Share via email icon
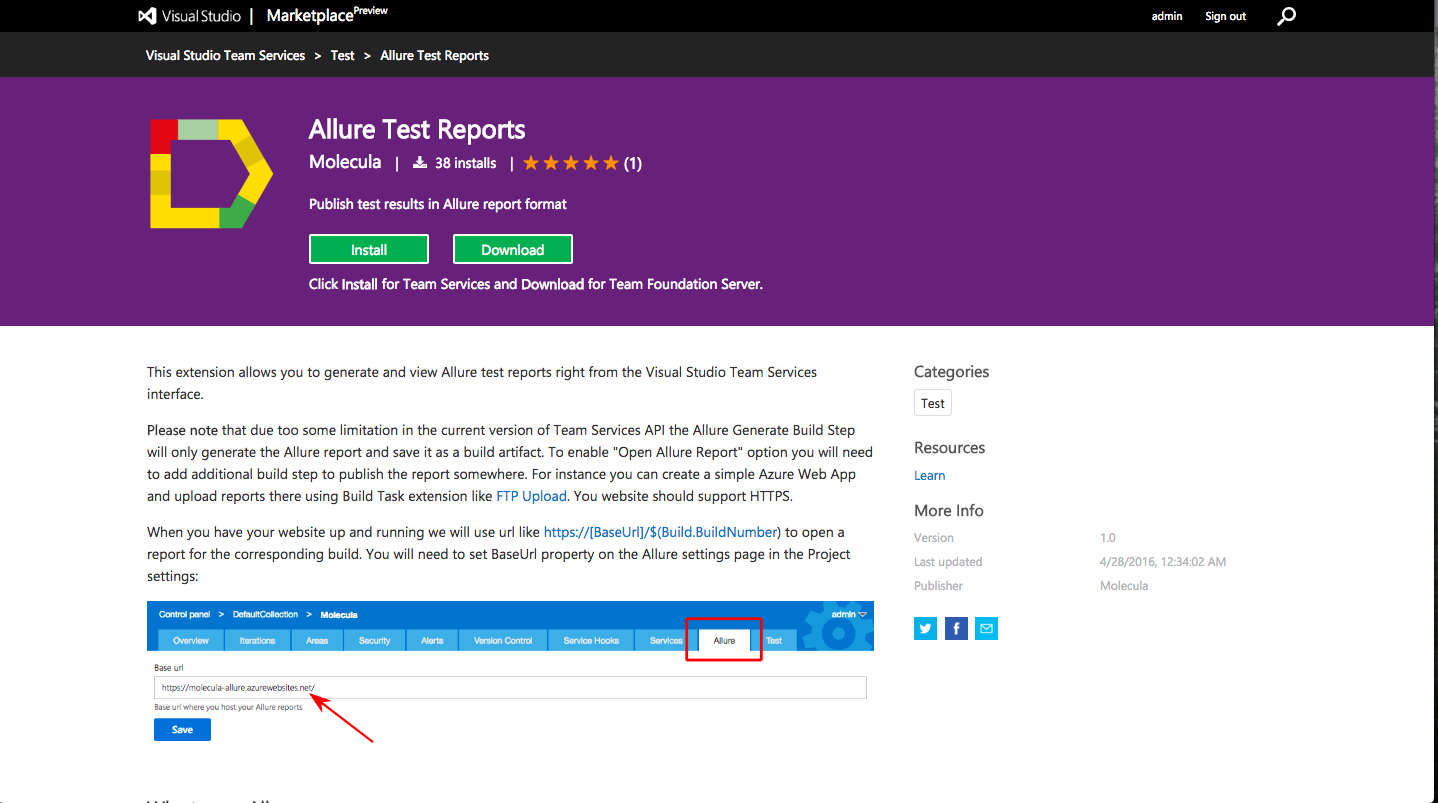Screen dimensions: 1438x803 (x=986, y=628)
